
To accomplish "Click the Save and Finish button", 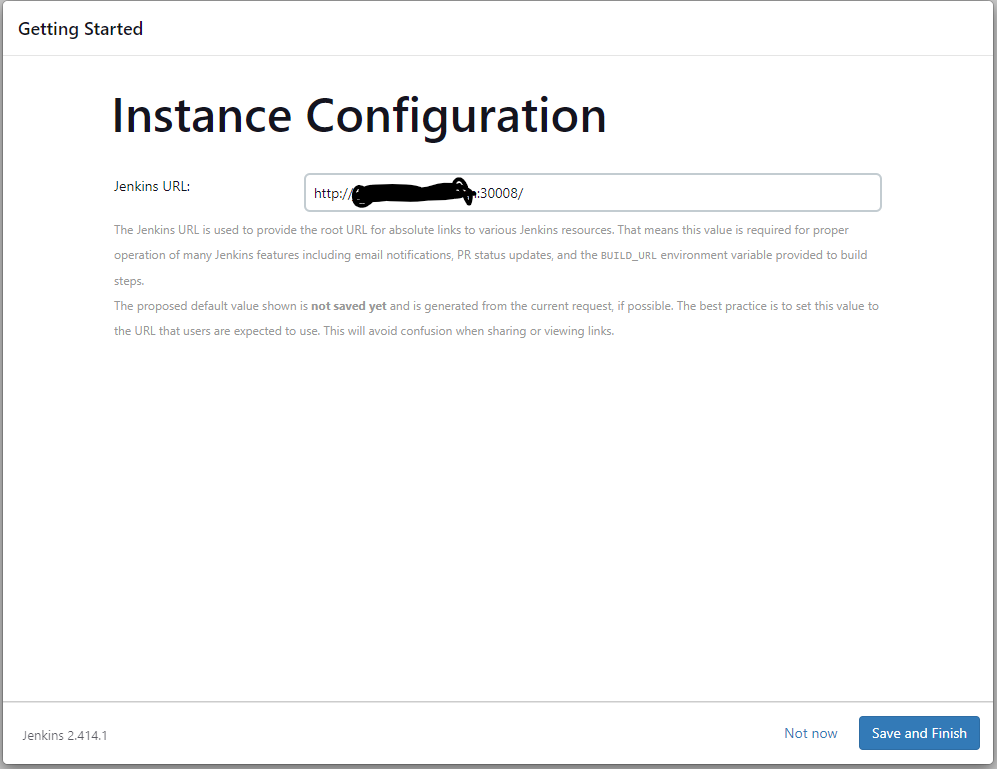I will point(919,733).
